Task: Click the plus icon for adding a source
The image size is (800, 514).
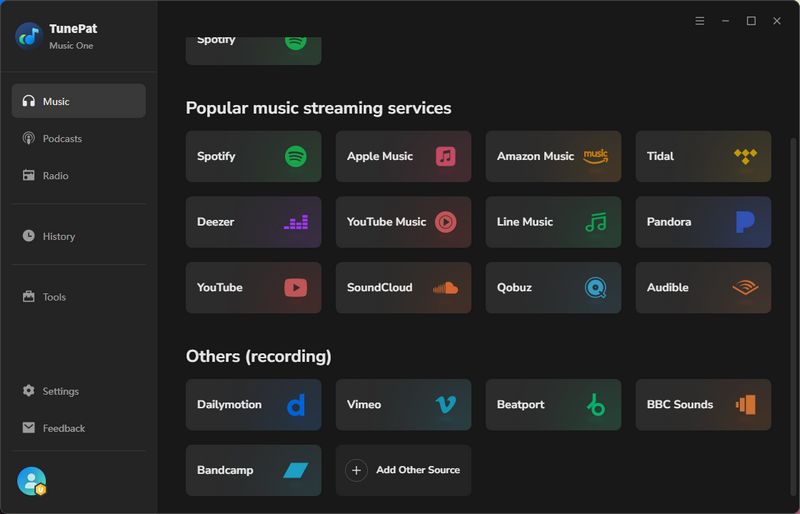Action: click(x=356, y=470)
